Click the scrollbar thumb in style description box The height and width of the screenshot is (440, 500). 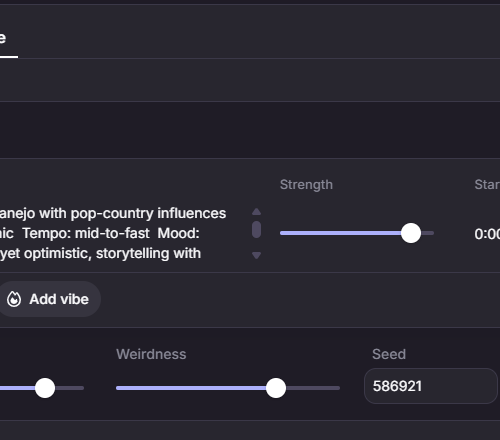click(256, 229)
